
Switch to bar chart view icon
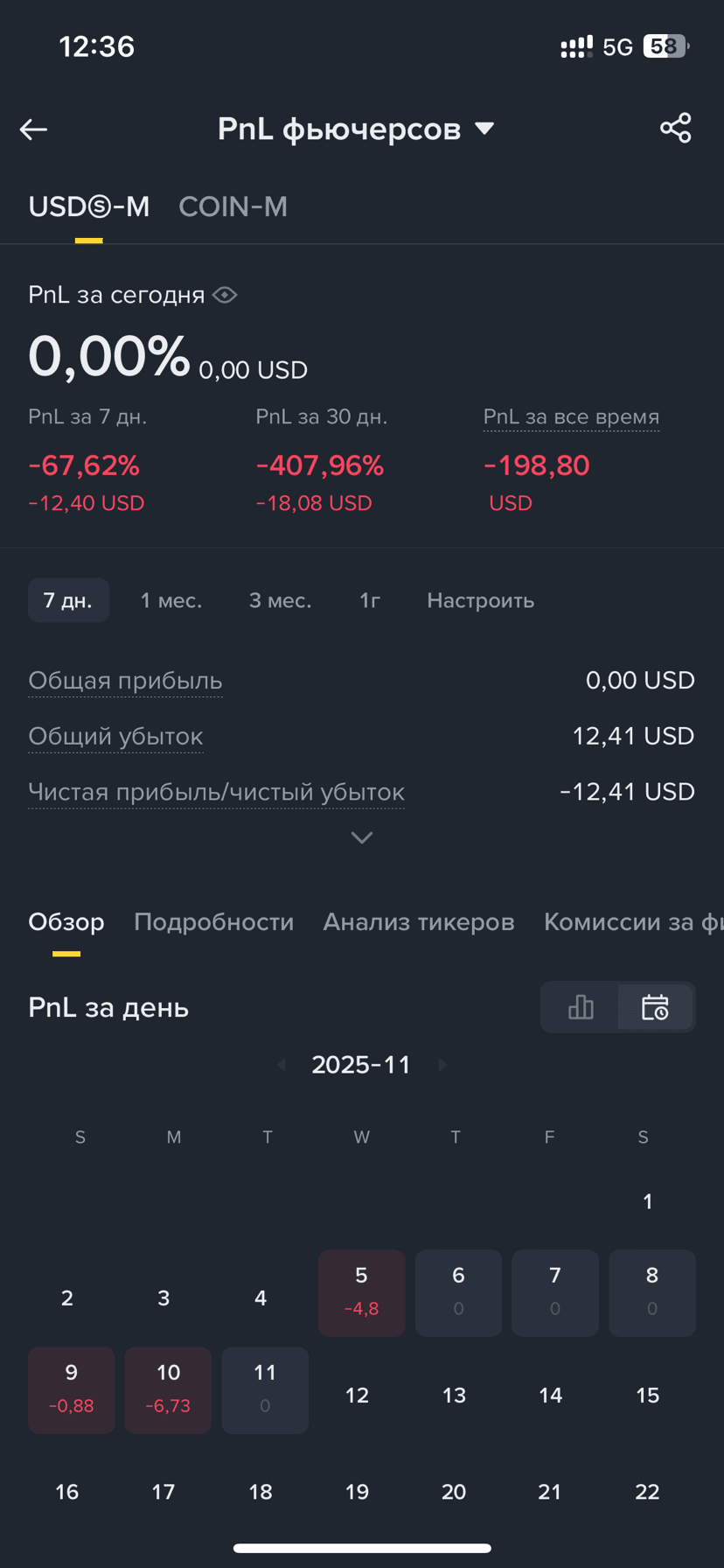pyautogui.click(x=580, y=1007)
